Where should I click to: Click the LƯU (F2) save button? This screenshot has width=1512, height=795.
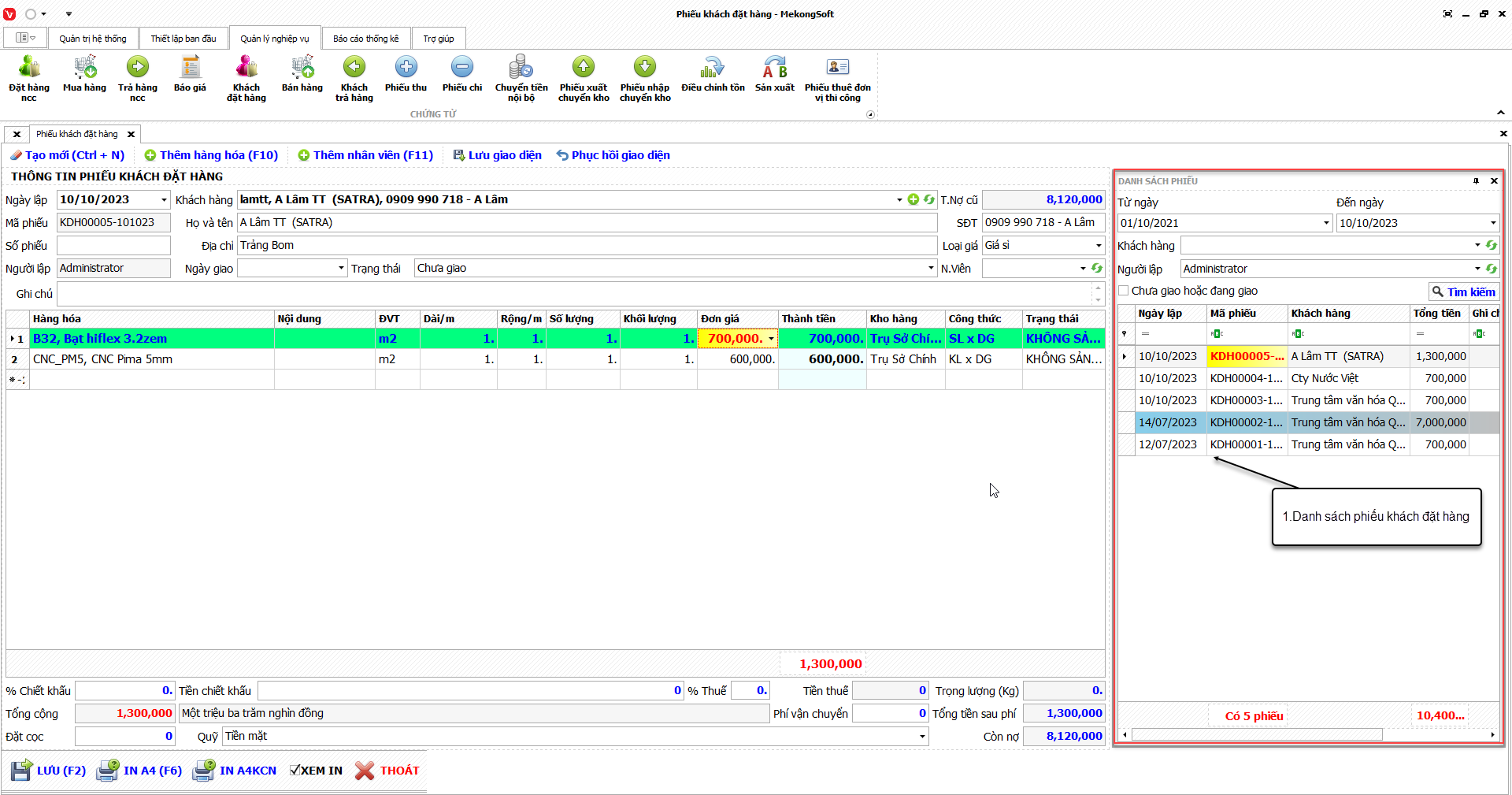pos(49,771)
